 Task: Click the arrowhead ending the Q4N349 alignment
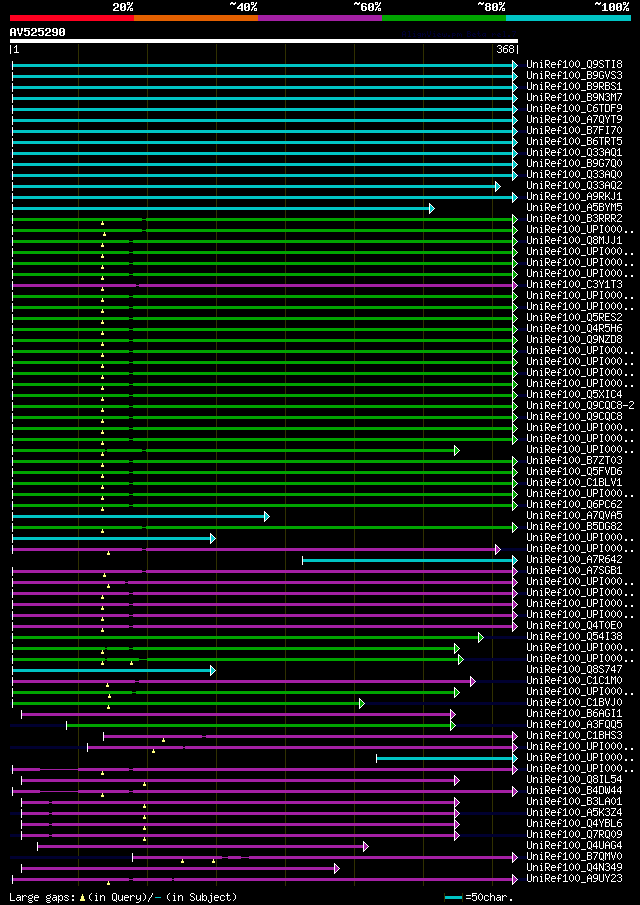click(x=337, y=869)
